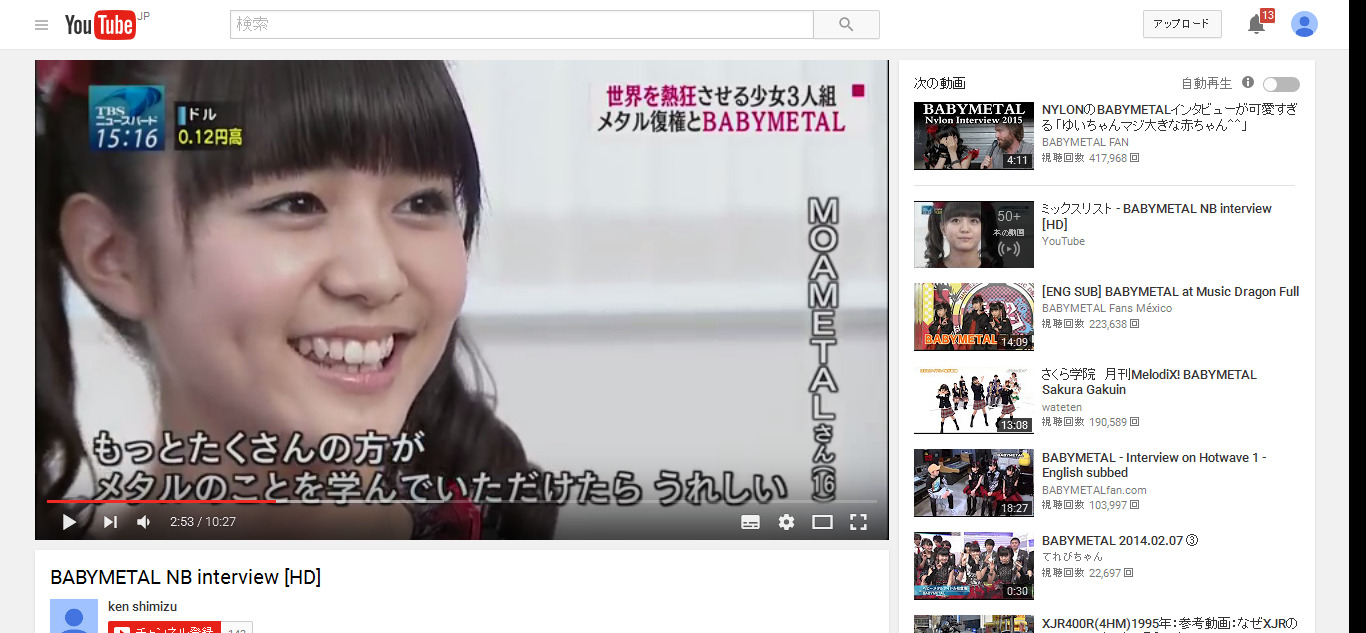Click the BABYMETAL NB interview [HD] title

[185, 577]
